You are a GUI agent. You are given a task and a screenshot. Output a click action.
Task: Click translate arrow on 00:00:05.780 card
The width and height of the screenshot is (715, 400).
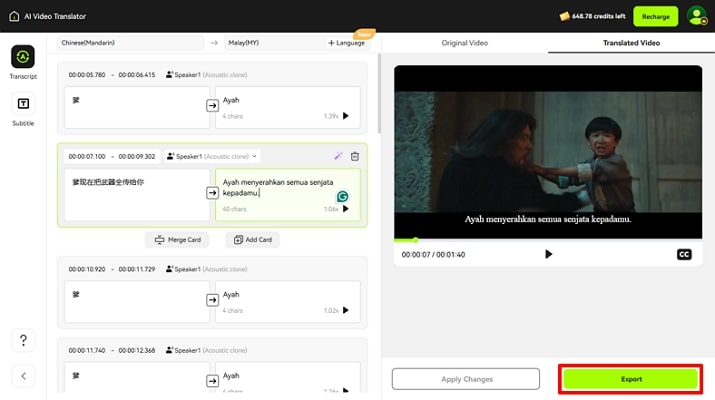point(212,106)
